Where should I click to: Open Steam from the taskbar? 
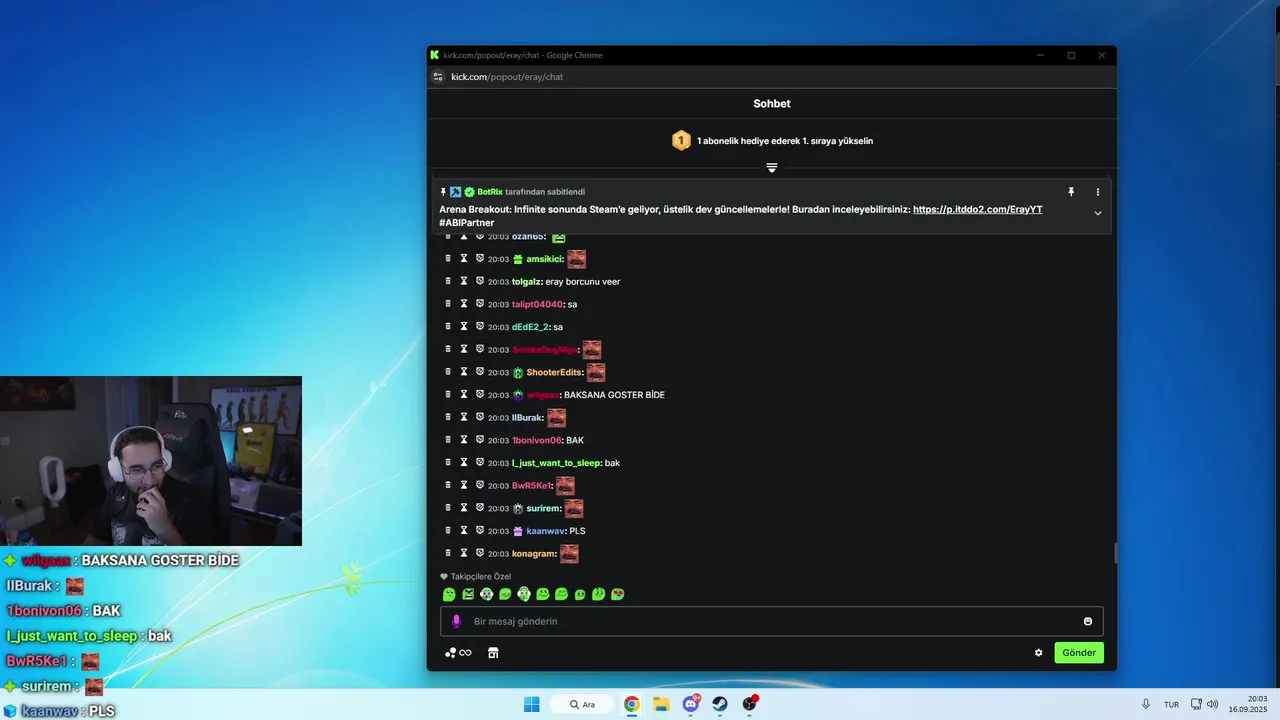720,704
